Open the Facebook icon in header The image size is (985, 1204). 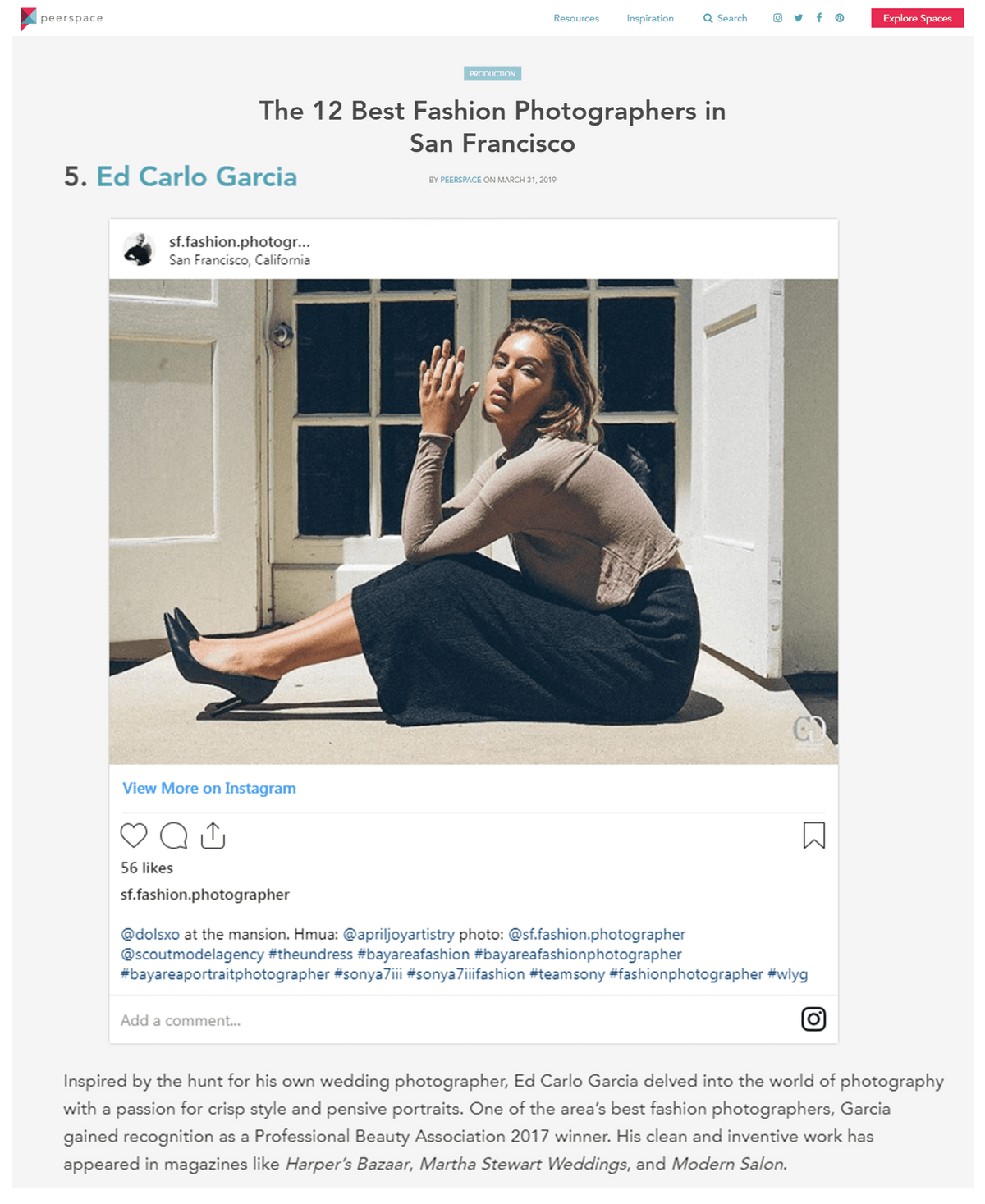tap(819, 18)
